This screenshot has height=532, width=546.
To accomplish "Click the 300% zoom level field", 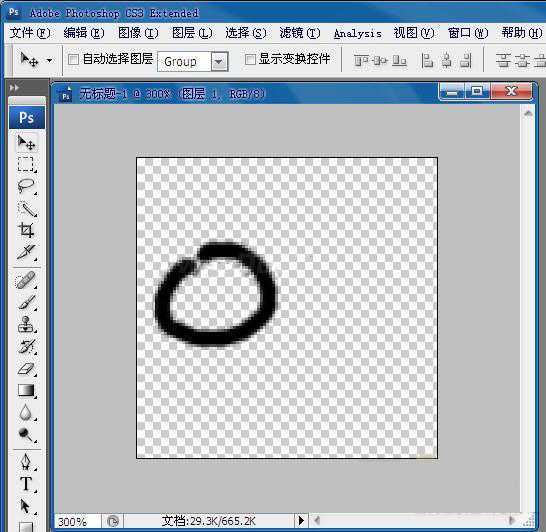I will [77, 522].
